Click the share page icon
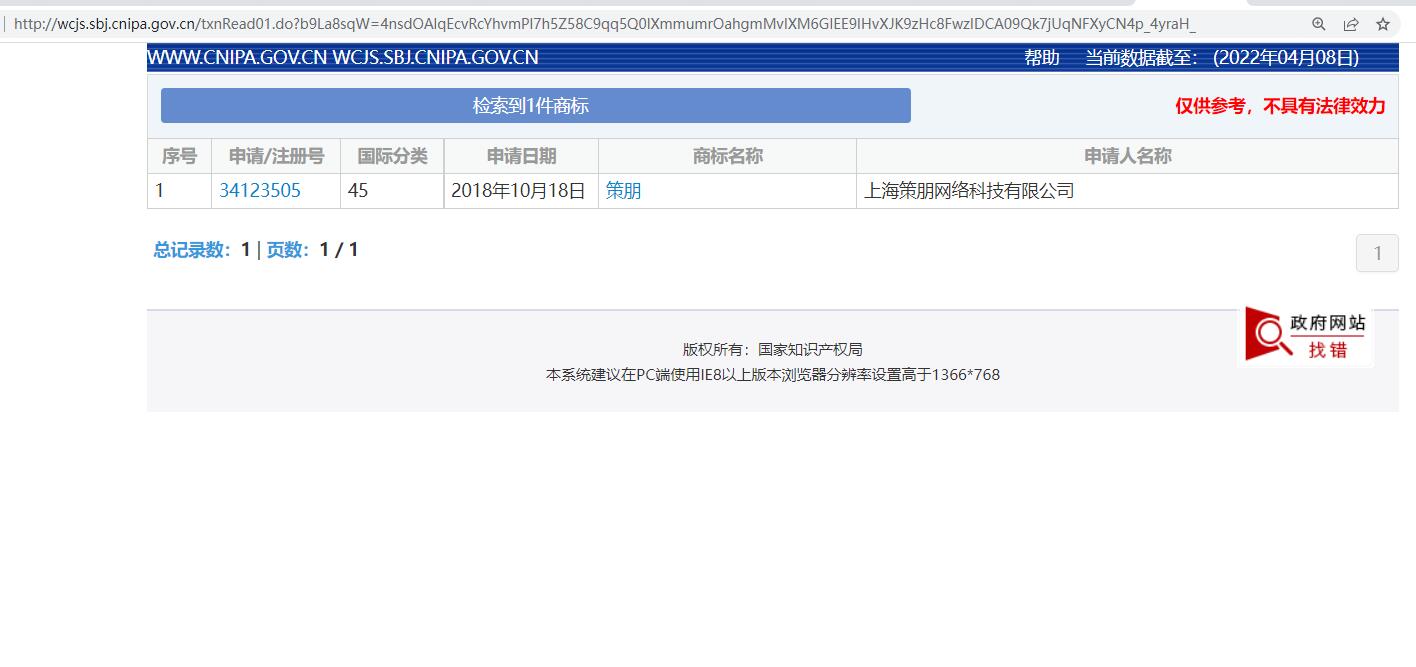Image resolution: width=1416 pixels, height=667 pixels. 1351,23
